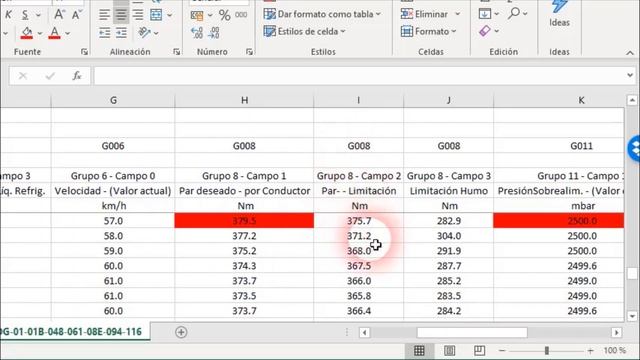Switch to Page Break Preview view
640x360 pixels.
pos(480,351)
